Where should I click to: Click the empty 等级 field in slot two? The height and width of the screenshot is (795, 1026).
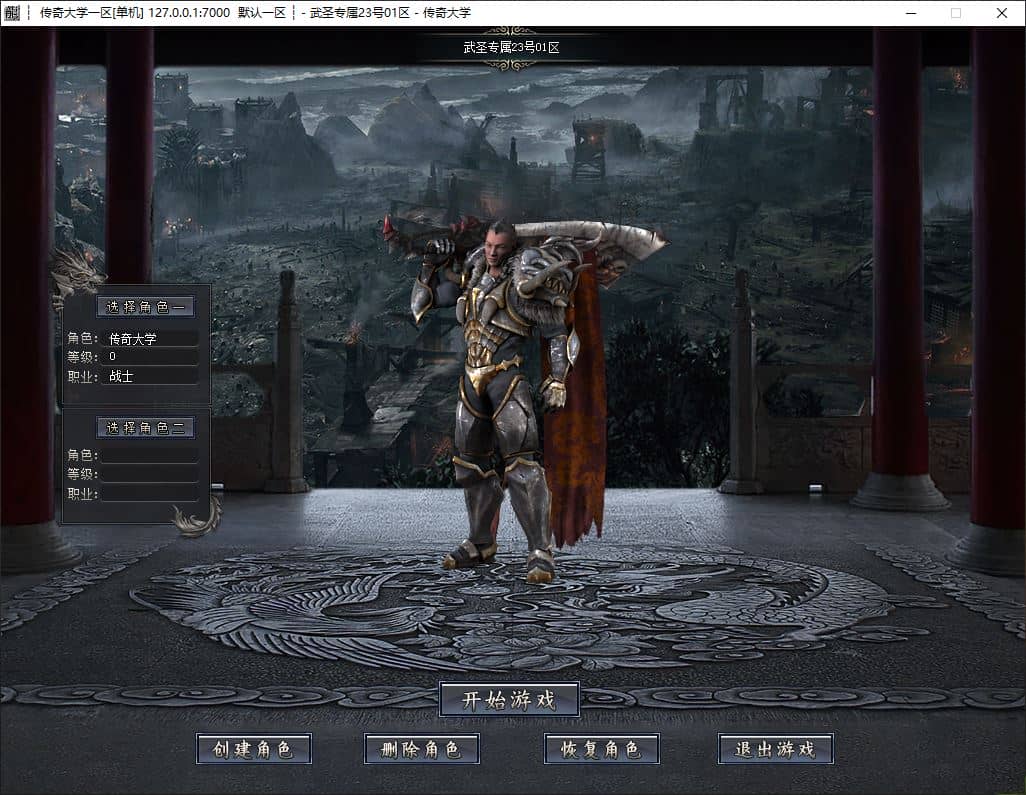150,474
